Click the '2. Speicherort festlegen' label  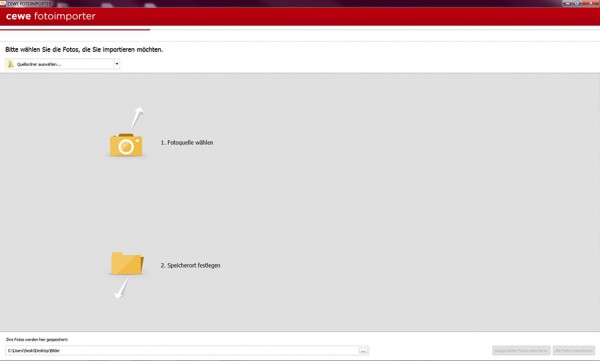click(190, 265)
